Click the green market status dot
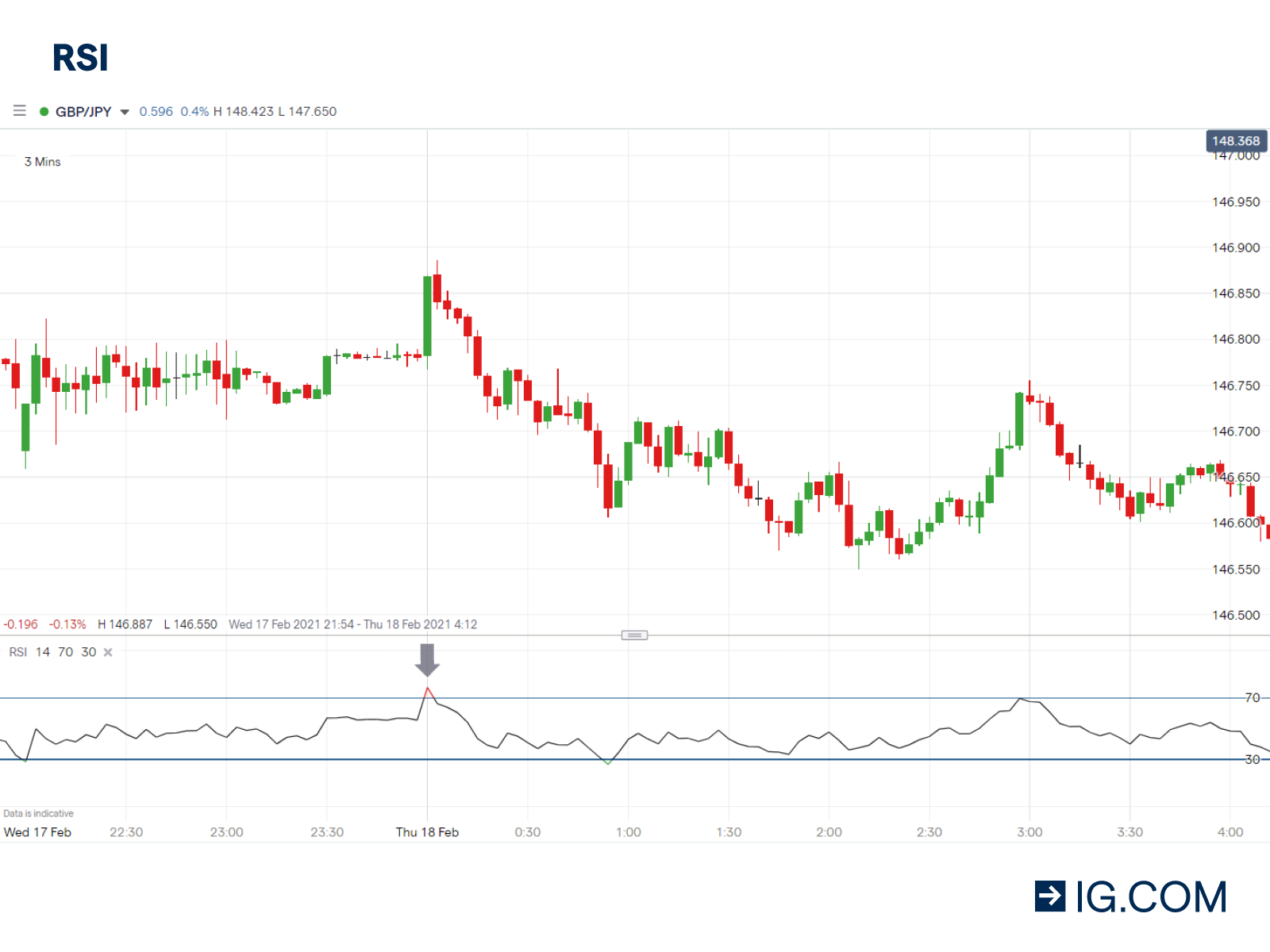This screenshot has height=952, width=1270. point(44,111)
